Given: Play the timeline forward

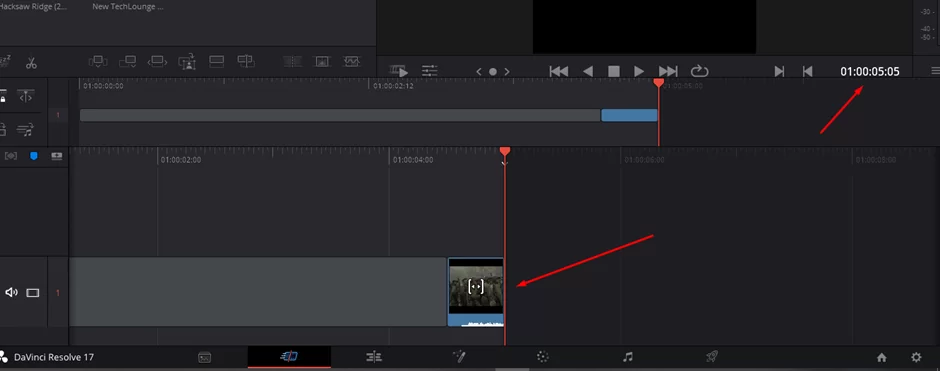Looking at the screenshot, I should coord(639,71).
